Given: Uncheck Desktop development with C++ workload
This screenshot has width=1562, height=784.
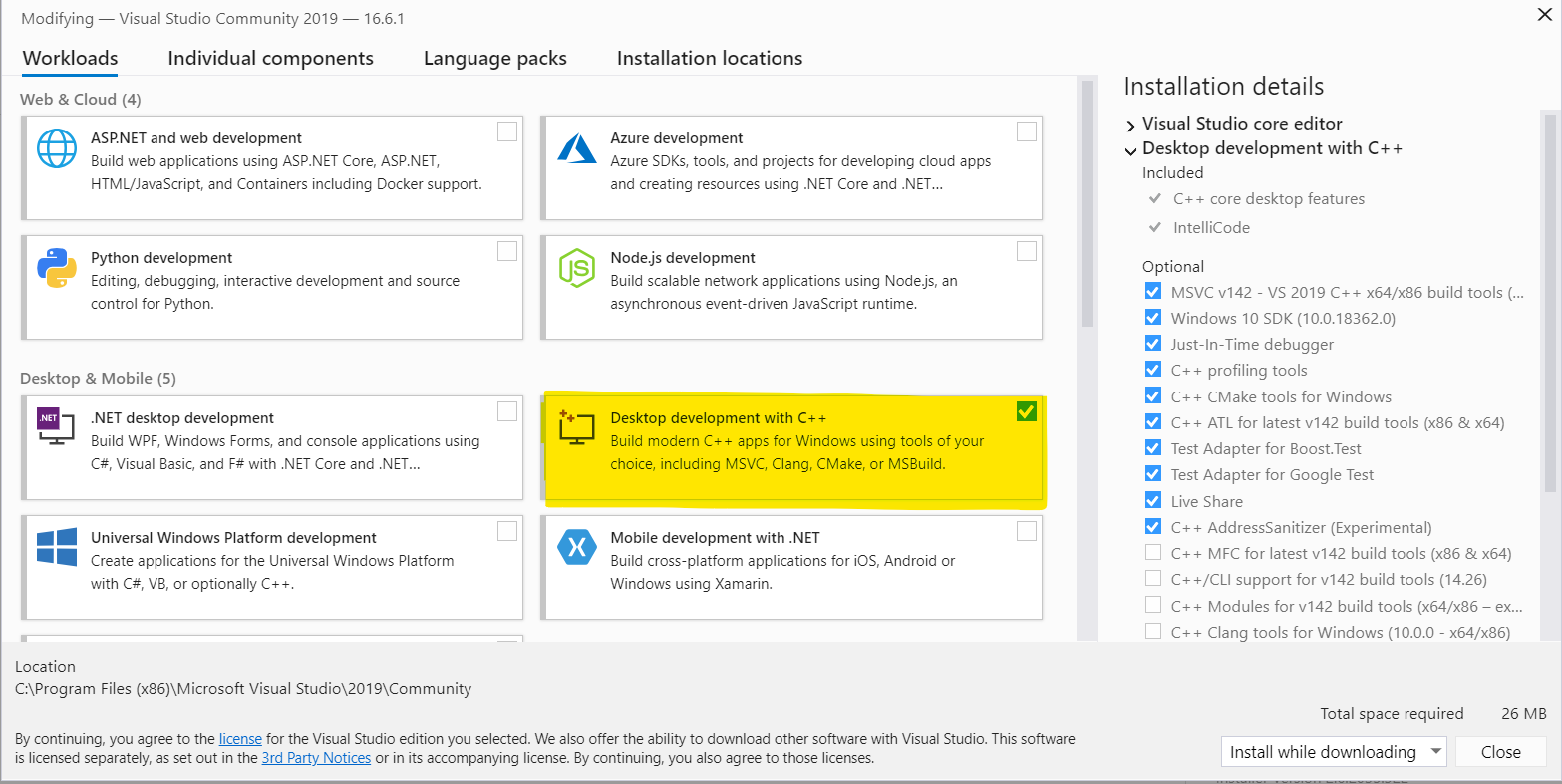Looking at the screenshot, I should [x=1027, y=411].
